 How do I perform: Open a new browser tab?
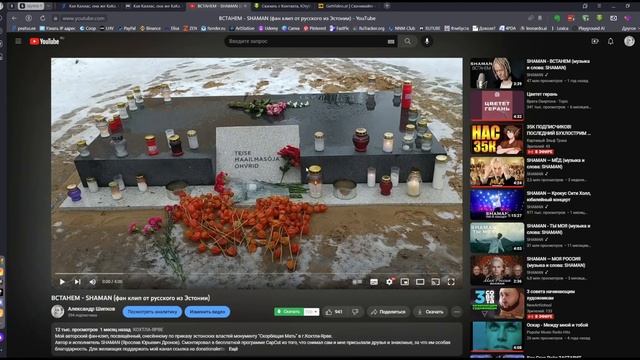(x=387, y=6)
